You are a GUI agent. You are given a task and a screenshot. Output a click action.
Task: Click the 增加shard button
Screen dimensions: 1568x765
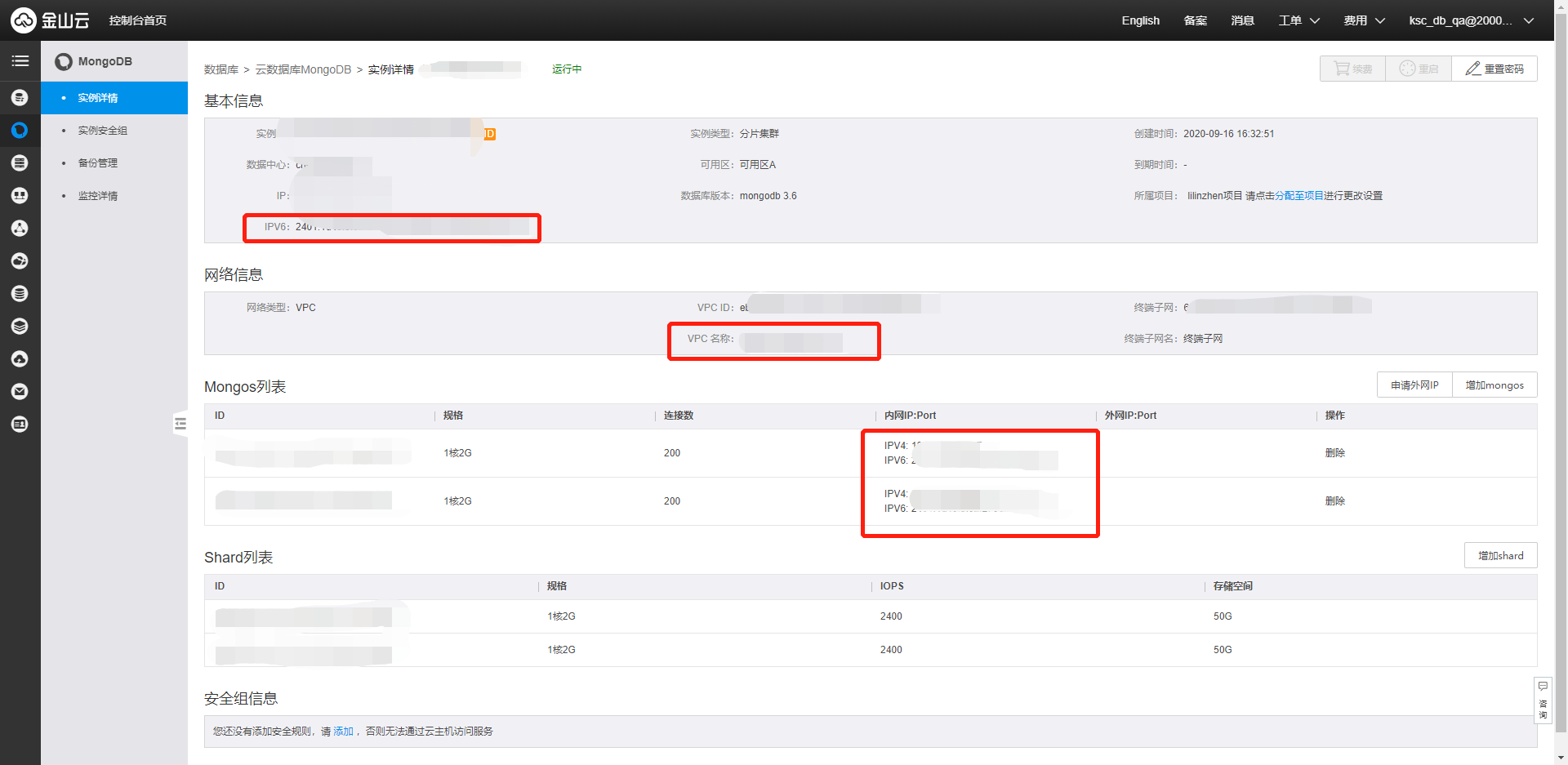[1500, 556]
